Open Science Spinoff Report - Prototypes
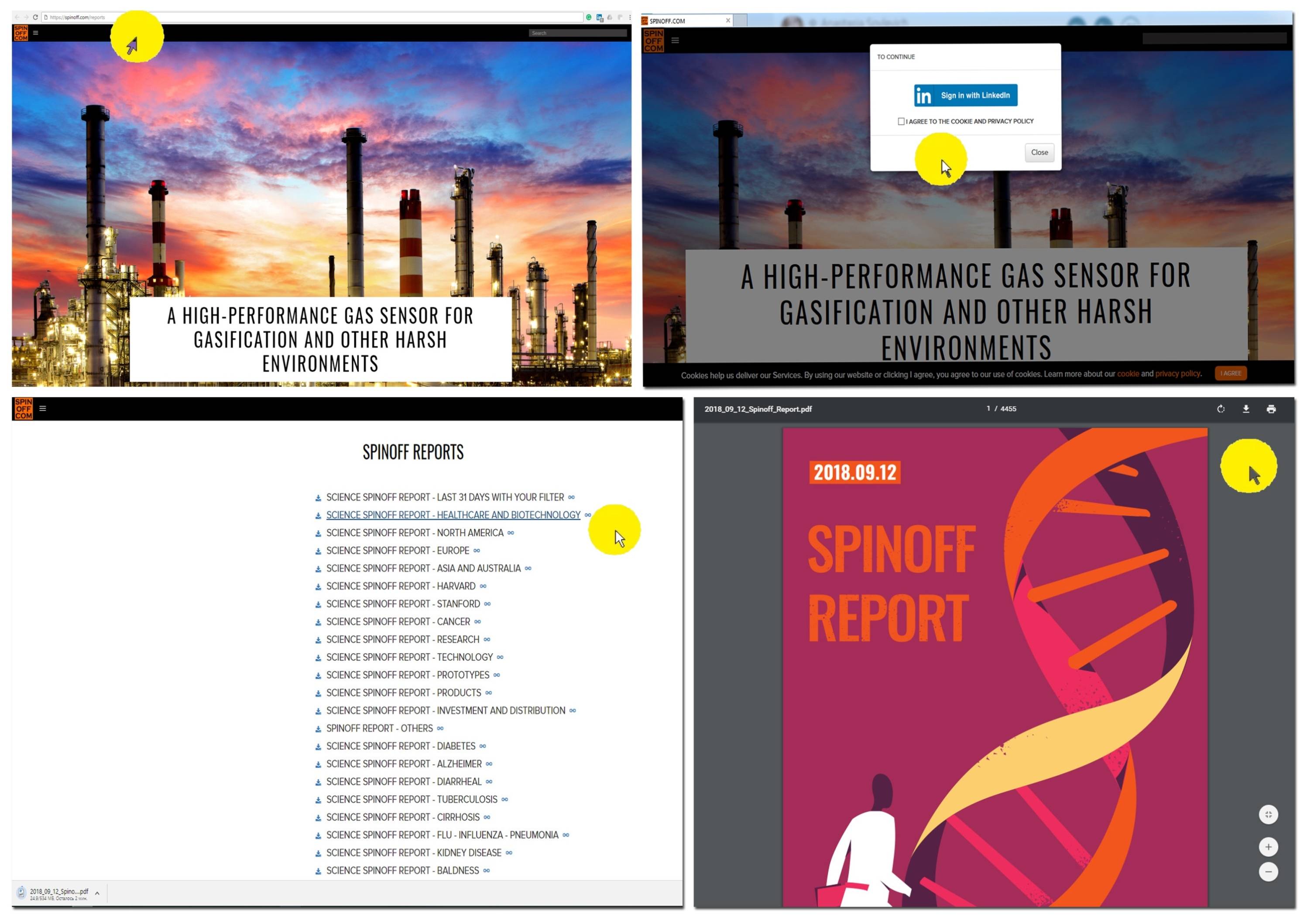 [x=408, y=675]
